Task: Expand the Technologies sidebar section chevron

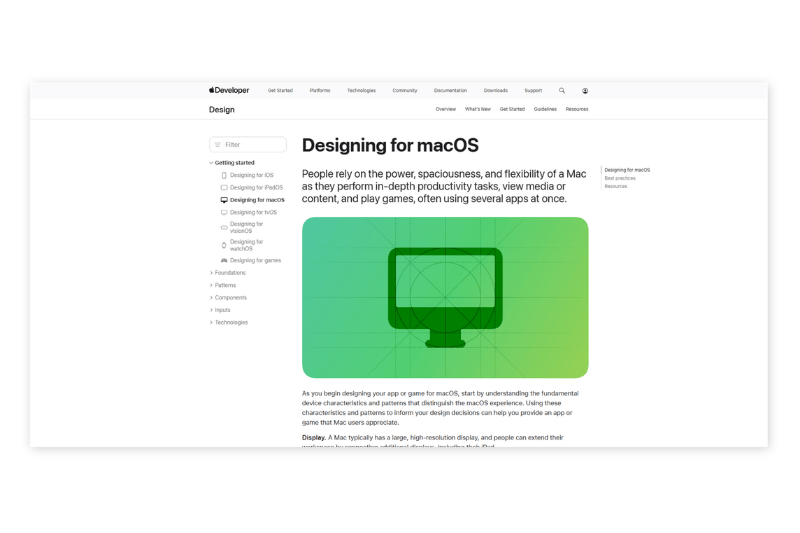Action: pyautogui.click(x=211, y=322)
